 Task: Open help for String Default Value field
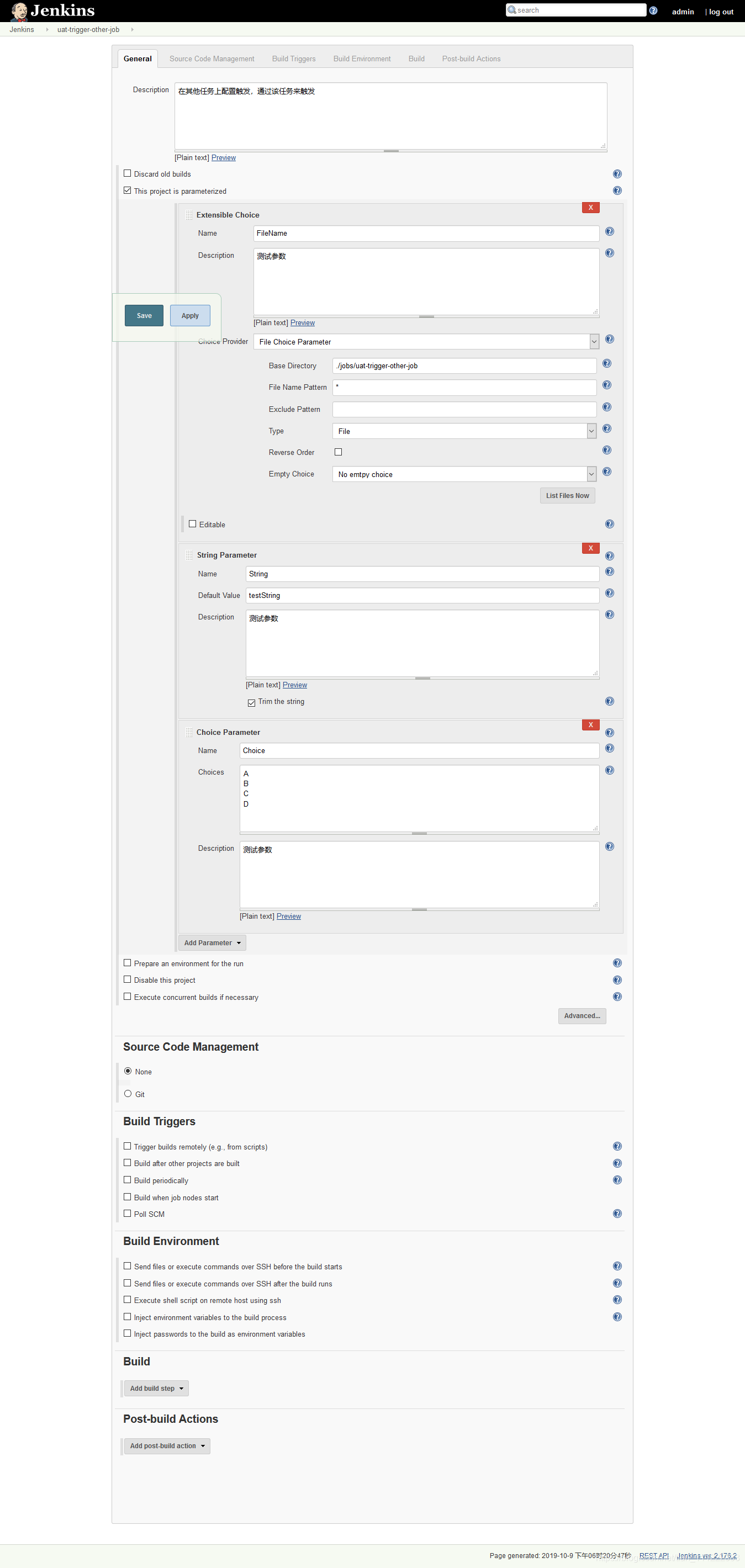(609, 594)
